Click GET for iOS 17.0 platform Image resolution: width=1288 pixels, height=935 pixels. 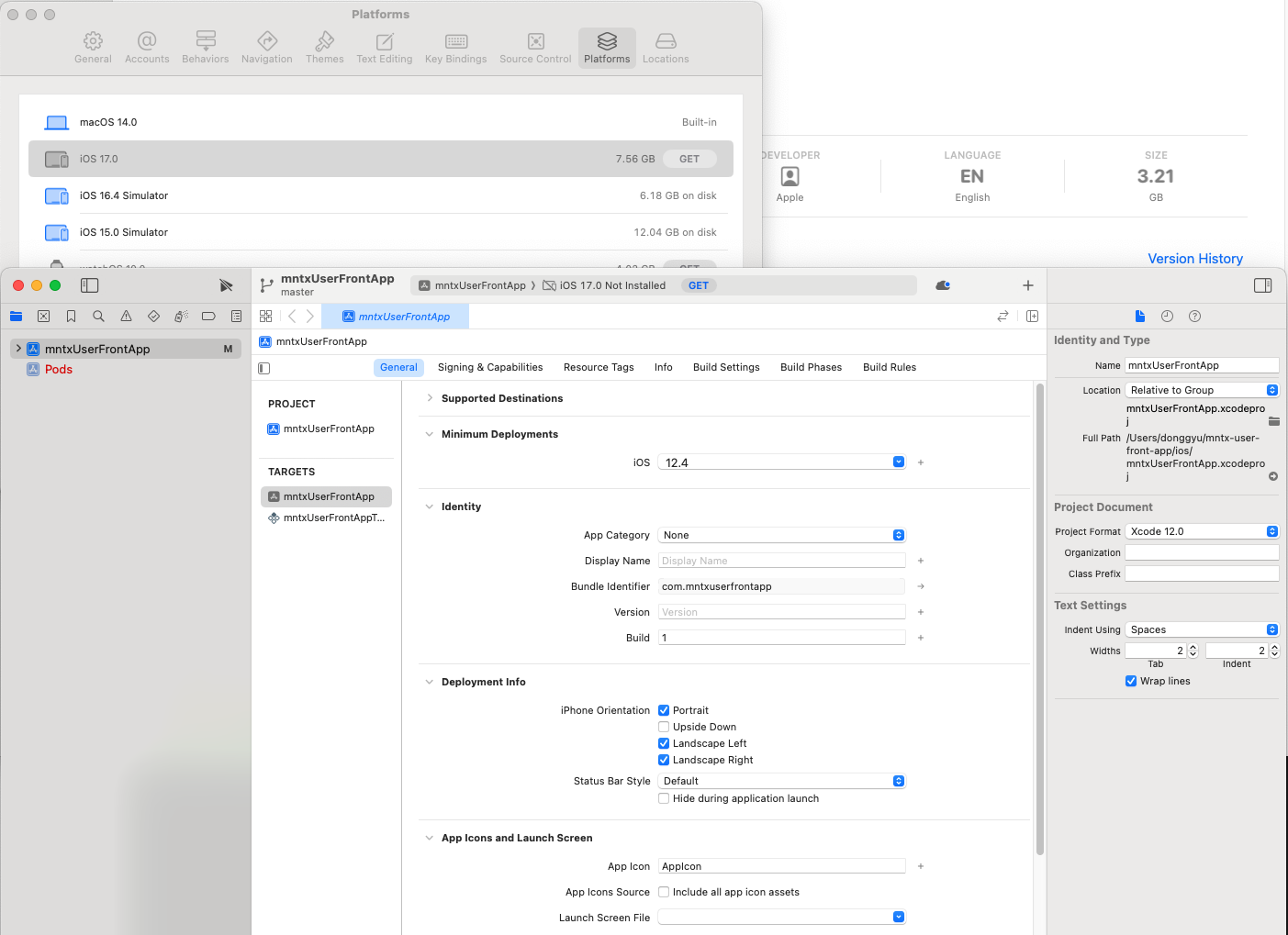pos(689,159)
